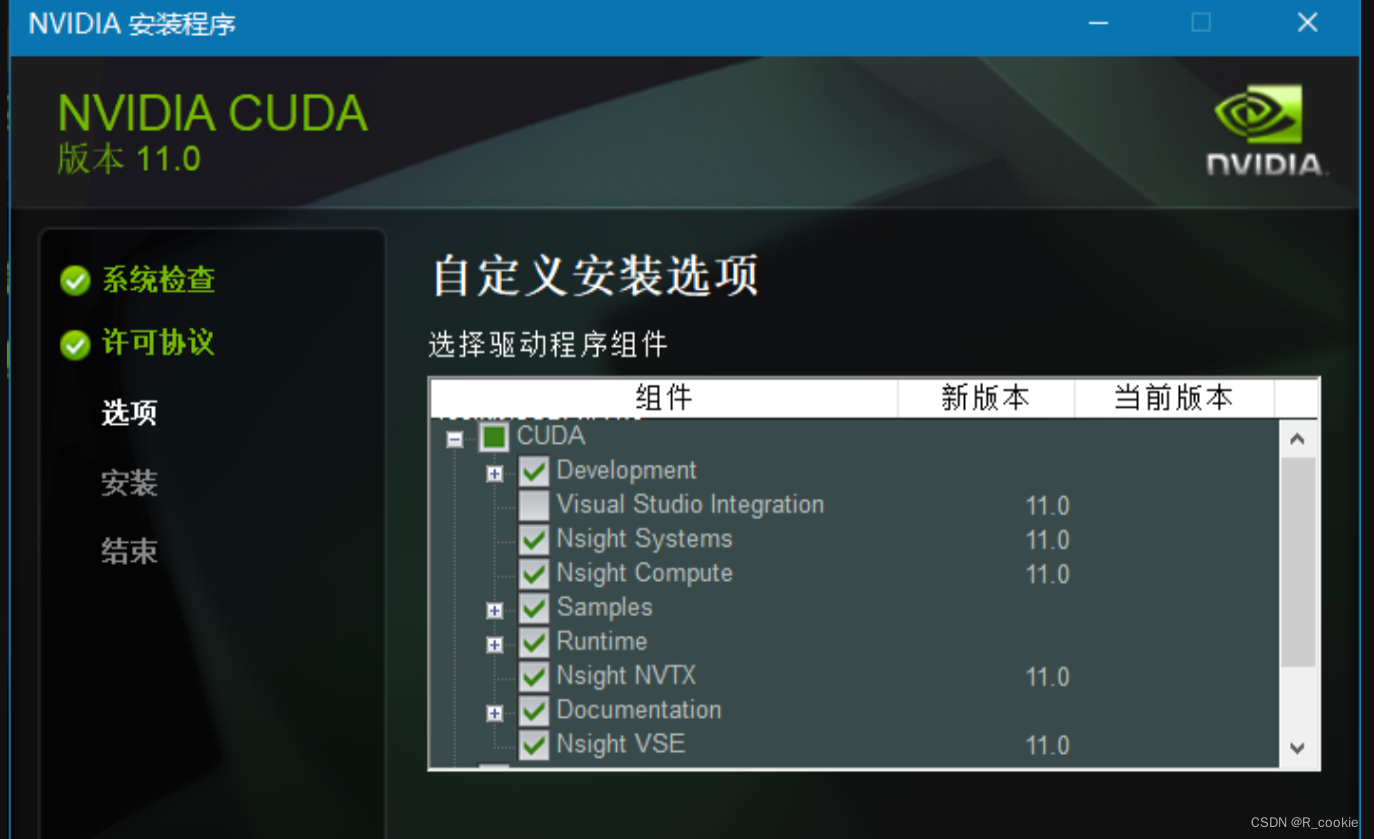Uncheck the Development component checkbox
1374x839 pixels.
pos(534,471)
